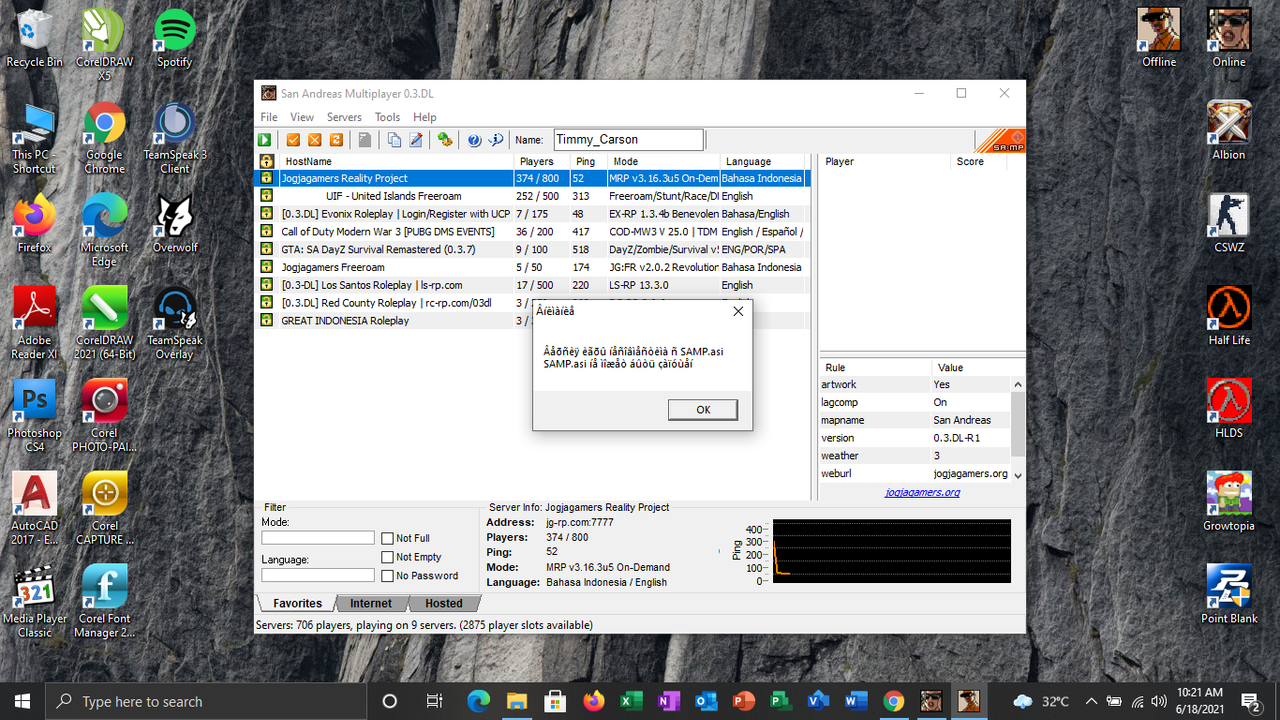Image resolution: width=1280 pixels, height=720 pixels.
Task: Click the Language filter input field
Action: point(317,575)
